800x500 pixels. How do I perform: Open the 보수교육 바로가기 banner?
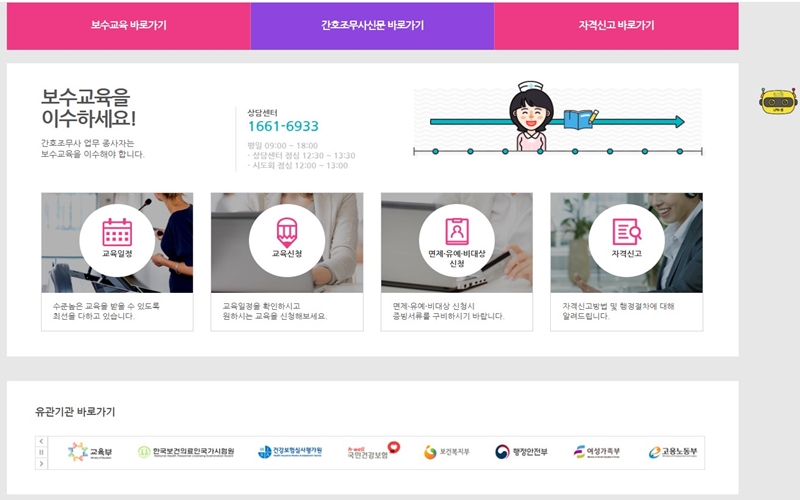(129, 26)
